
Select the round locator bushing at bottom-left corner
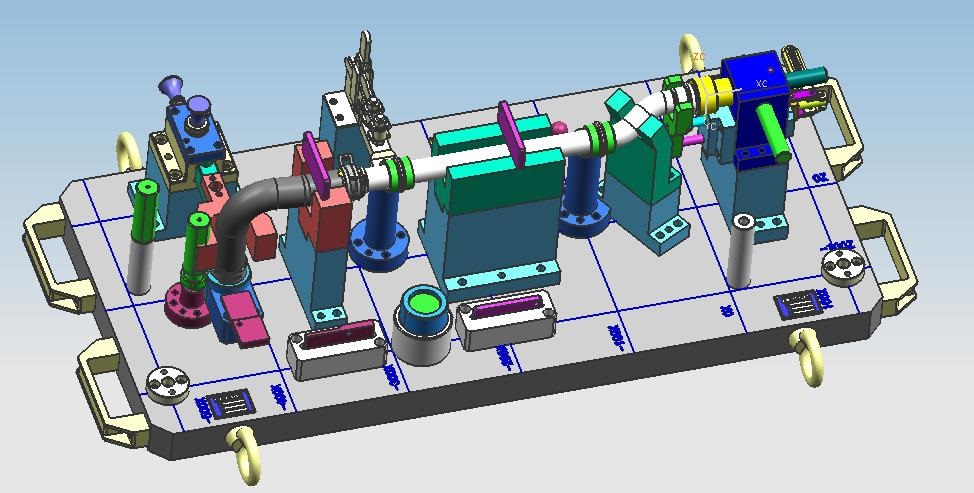coord(168,386)
